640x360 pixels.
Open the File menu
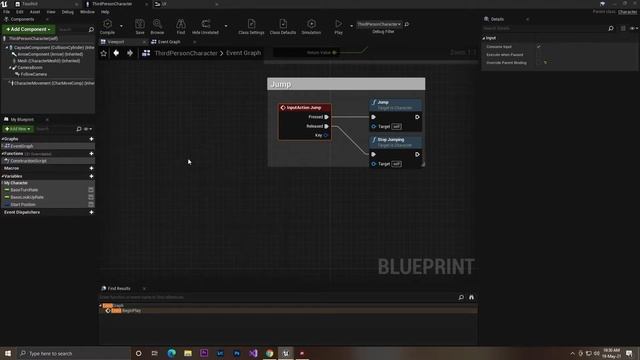7,12
